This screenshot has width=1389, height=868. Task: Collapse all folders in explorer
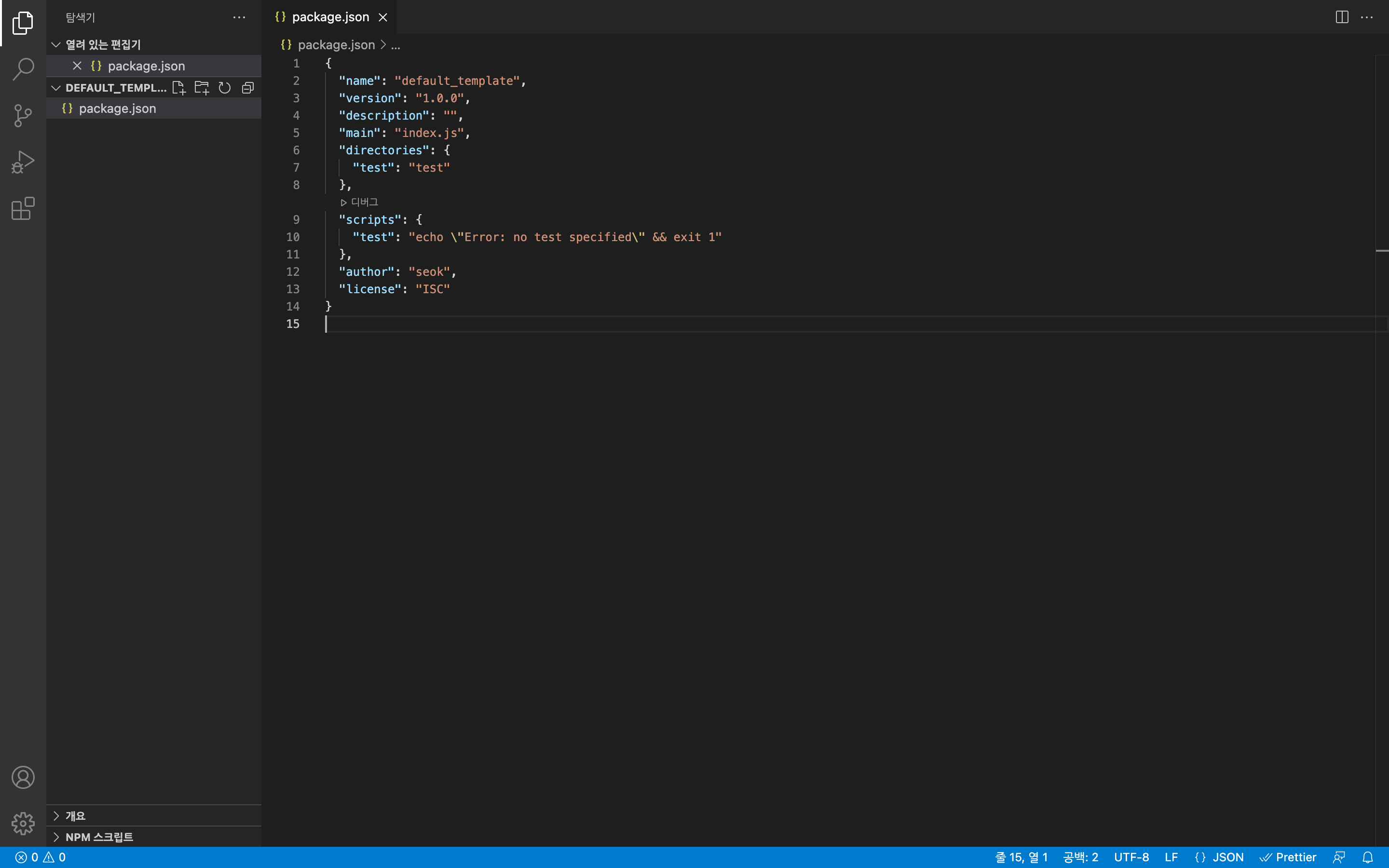tap(248, 88)
